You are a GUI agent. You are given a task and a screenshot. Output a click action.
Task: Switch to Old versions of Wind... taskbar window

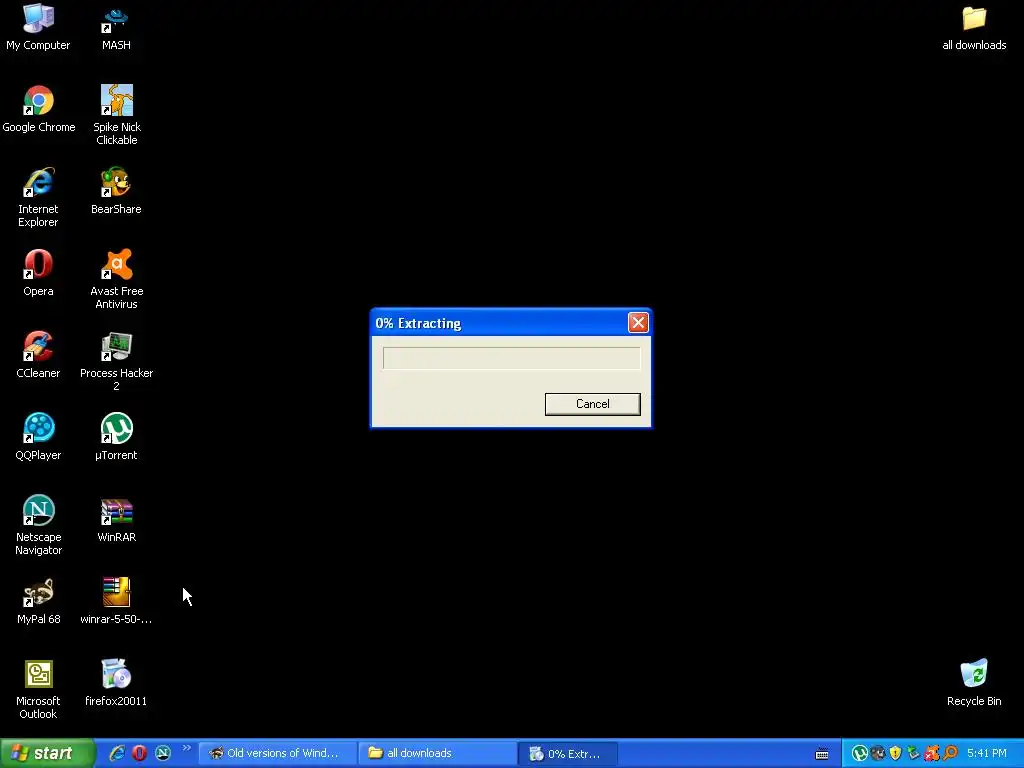click(278, 753)
